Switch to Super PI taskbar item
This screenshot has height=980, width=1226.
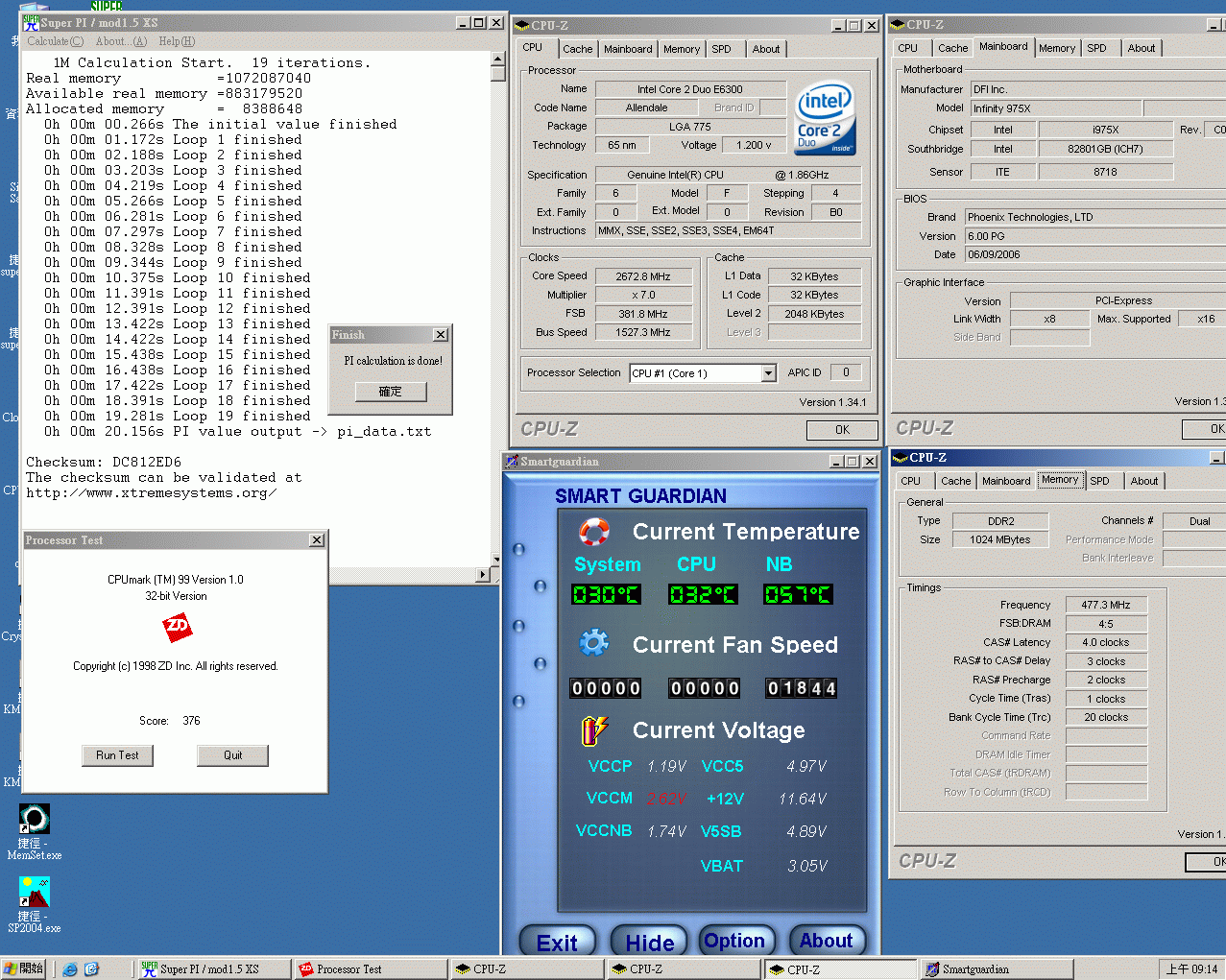(x=213, y=969)
